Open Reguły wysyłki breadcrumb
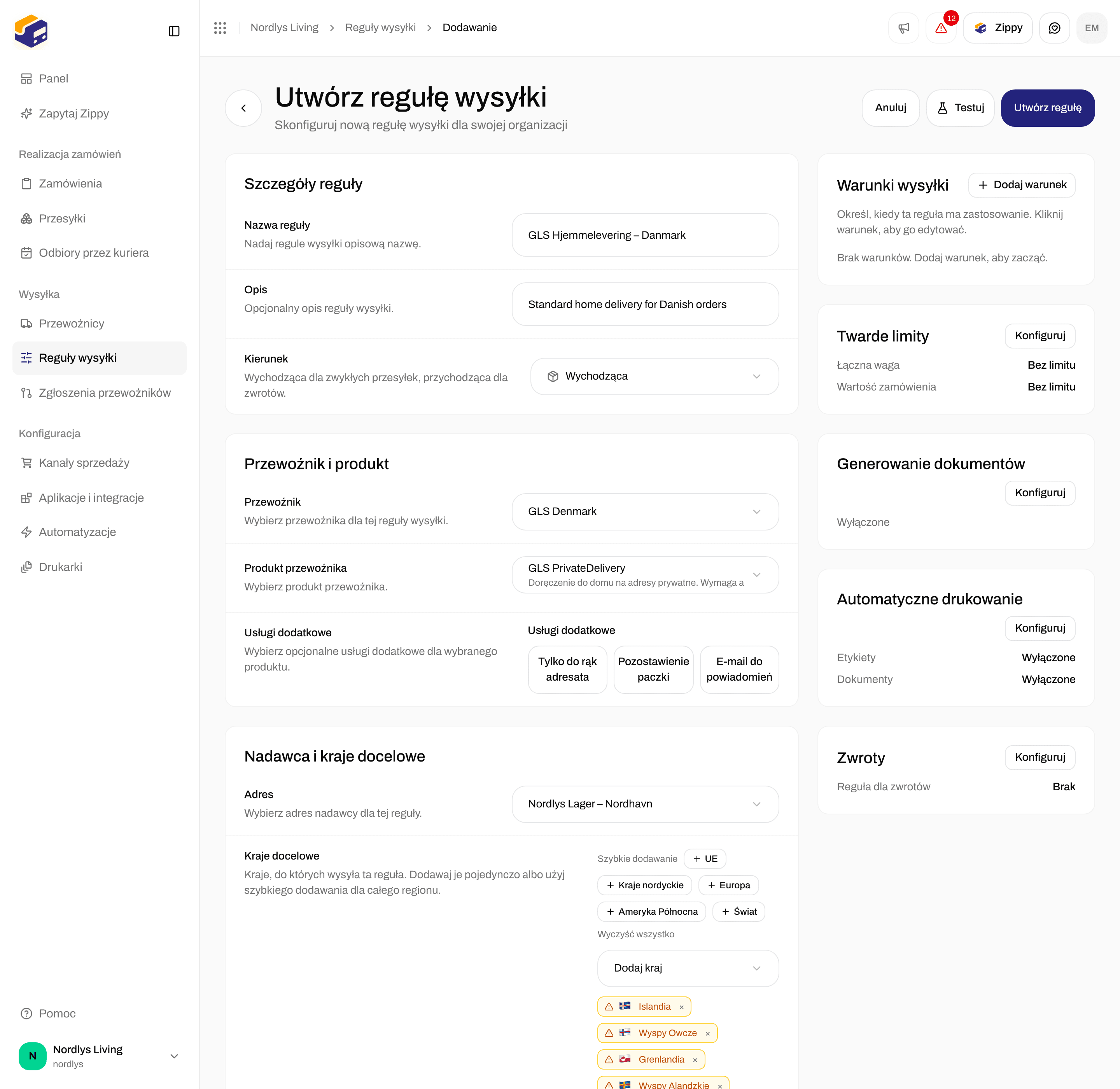 pyautogui.click(x=380, y=28)
